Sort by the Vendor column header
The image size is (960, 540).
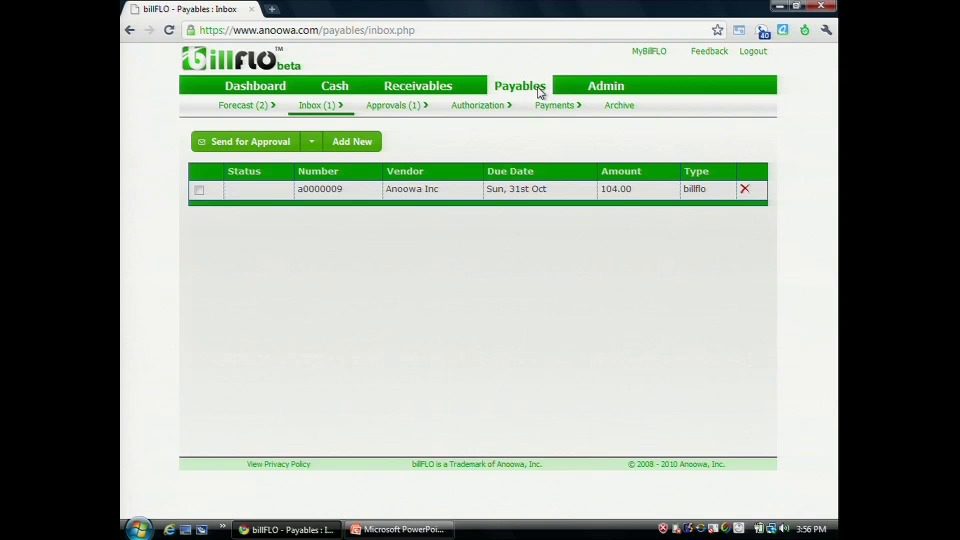coord(405,171)
